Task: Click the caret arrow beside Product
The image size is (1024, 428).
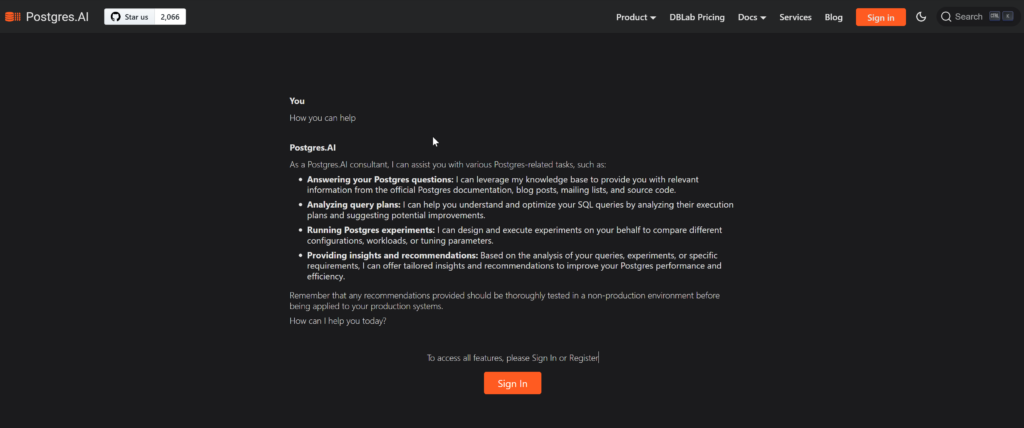Action: 653,18
